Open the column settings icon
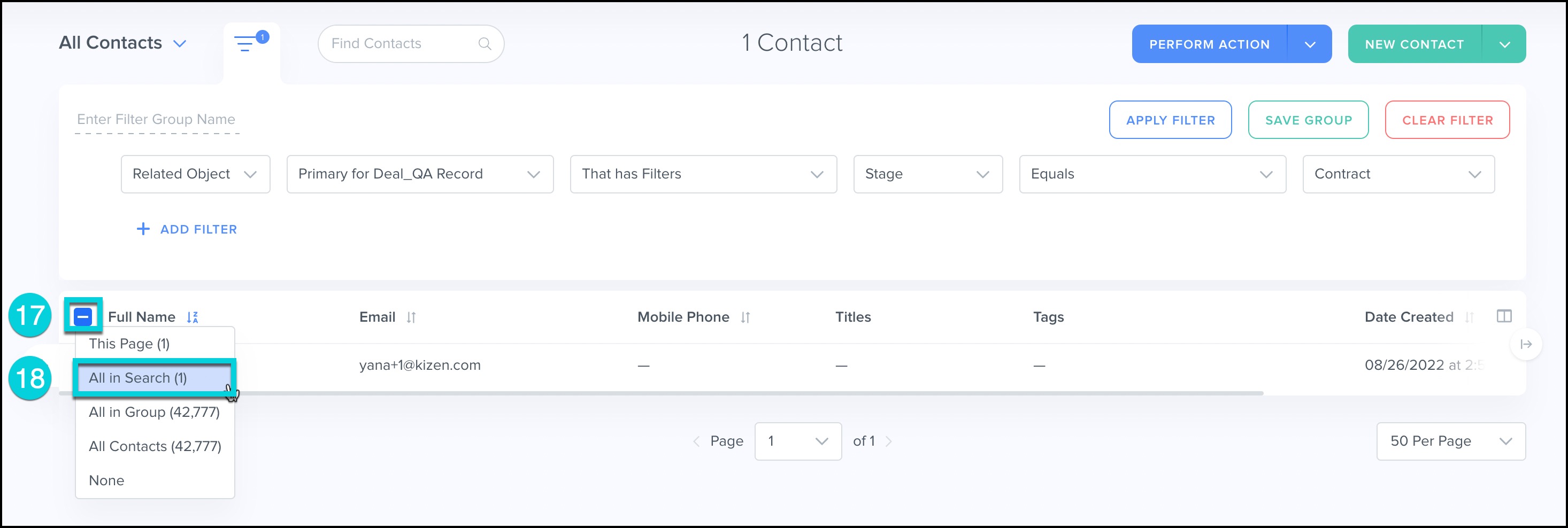This screenshot has width=1568, height=528. click(x=1503, y=316)
